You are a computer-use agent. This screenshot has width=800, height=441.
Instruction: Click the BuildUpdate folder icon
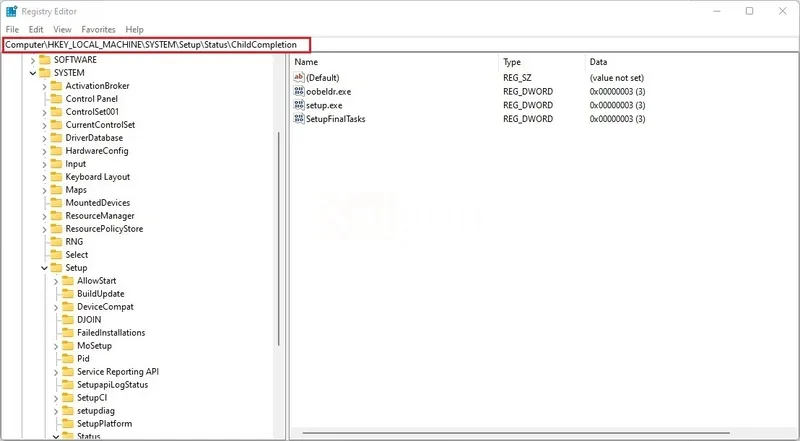pyautogui.click(x=68, y=293)
